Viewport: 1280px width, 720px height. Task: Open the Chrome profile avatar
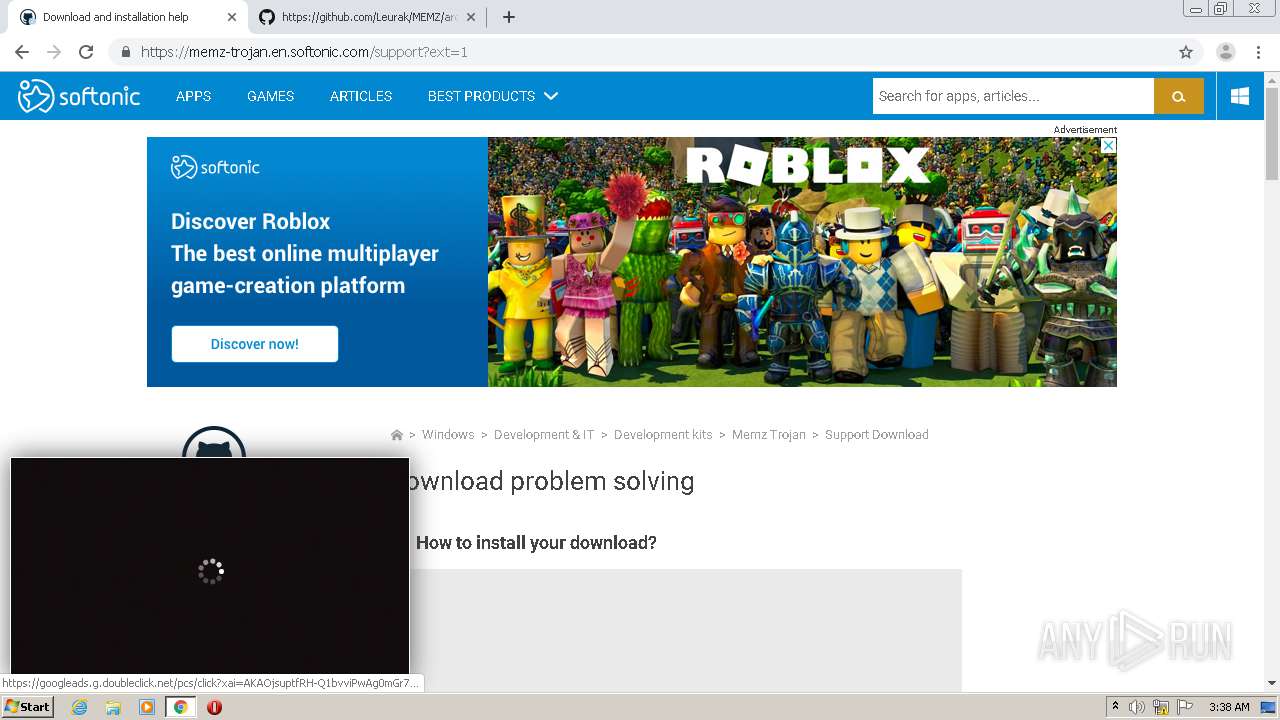[x=1225, y=52]
